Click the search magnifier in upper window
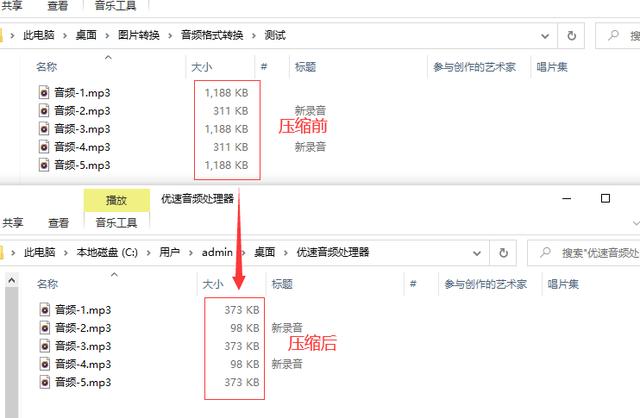The width and height of the screenshot is (640, 418). (x=613, y=36)
